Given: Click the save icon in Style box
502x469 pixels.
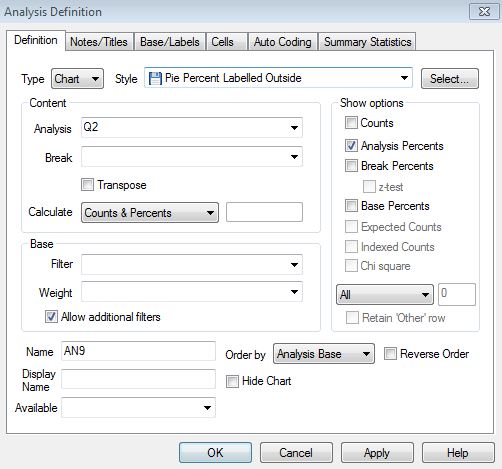Looking at the screenshot, I should pos(155,78).
